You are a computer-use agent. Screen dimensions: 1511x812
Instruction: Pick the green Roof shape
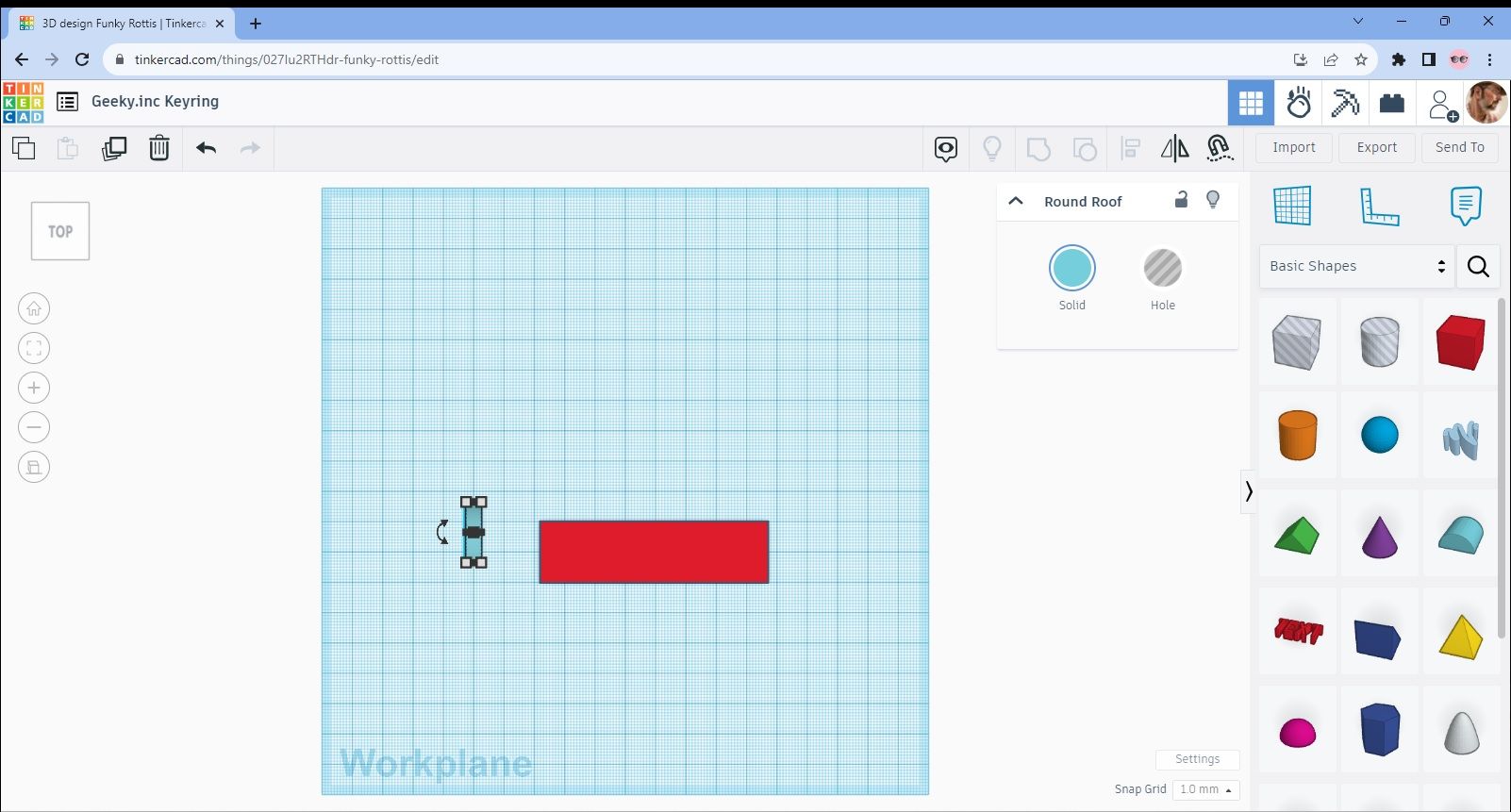[x=1297, y=535]
